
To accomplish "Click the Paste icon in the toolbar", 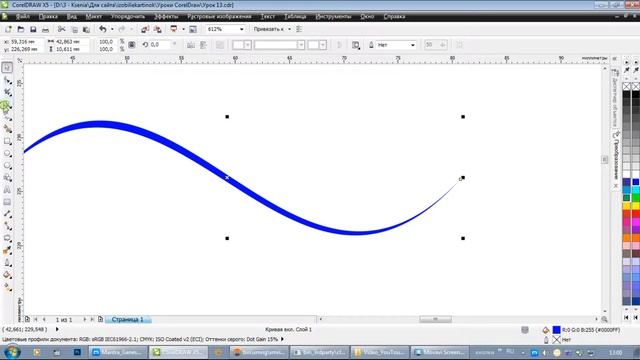I will (x=86, y=29).
